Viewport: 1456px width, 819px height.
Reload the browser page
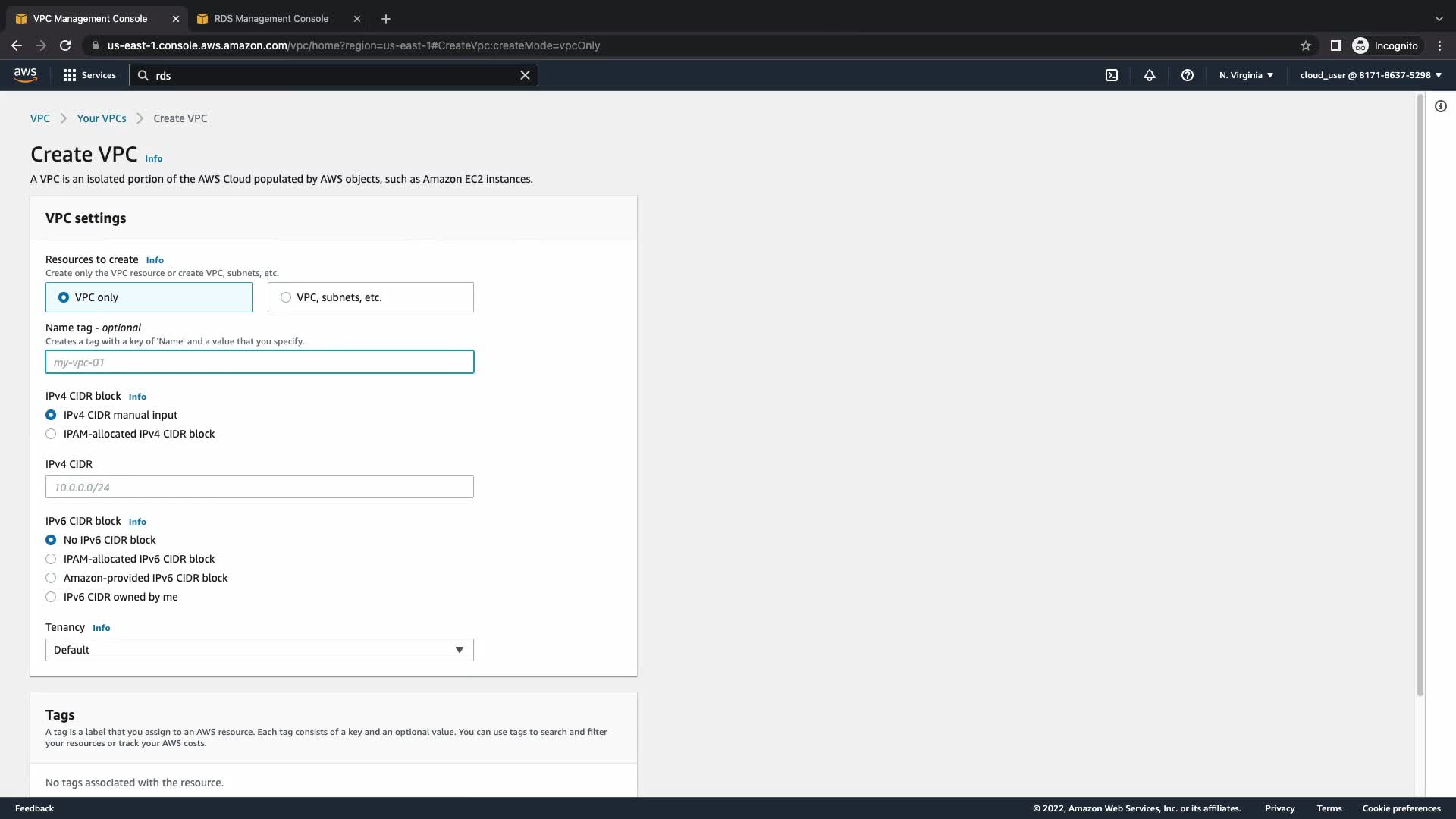(65, 45)
